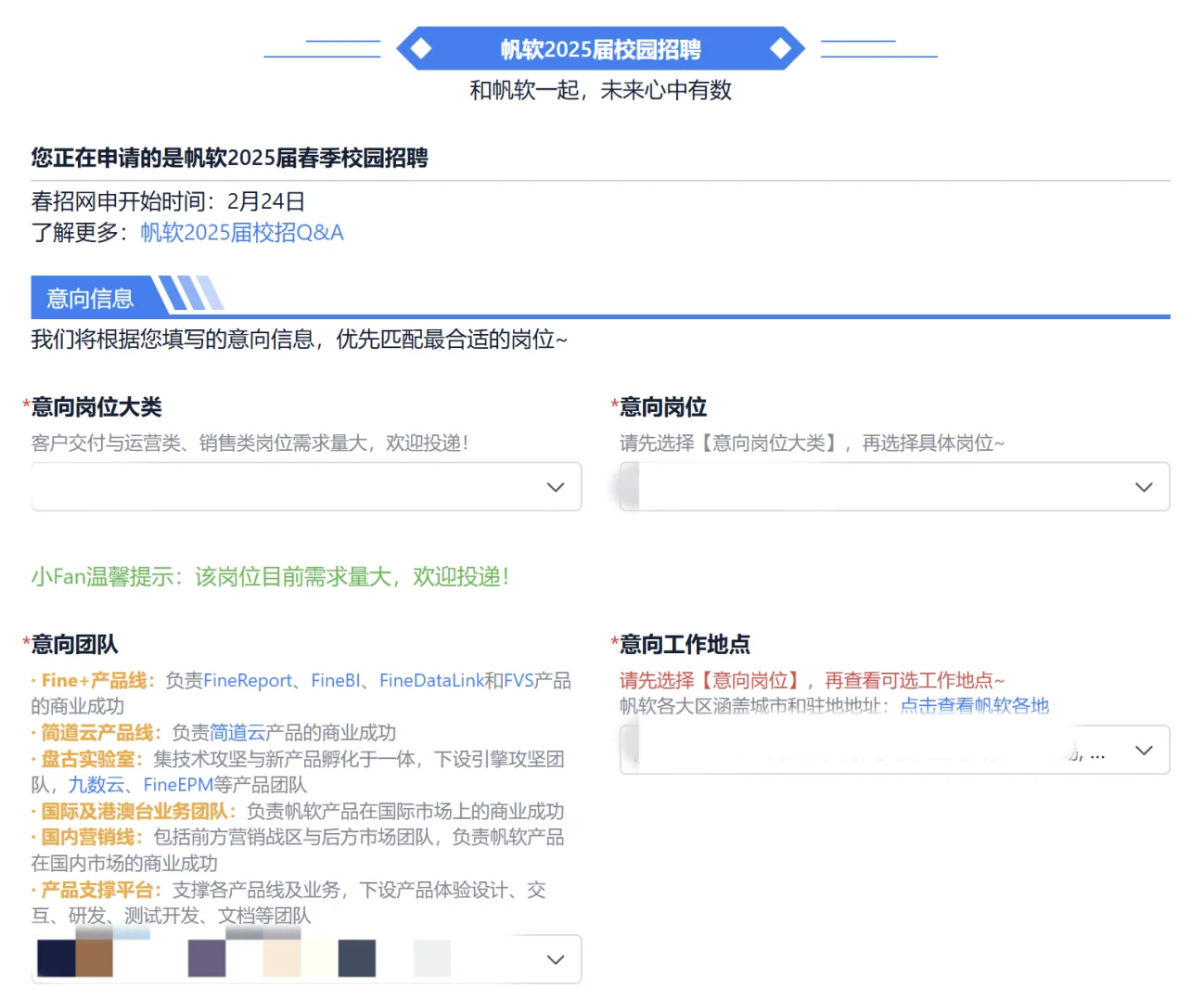Click the 简道云产品线 team label
Screen dimensions: 1204x1002
click(x=97, y=733)
